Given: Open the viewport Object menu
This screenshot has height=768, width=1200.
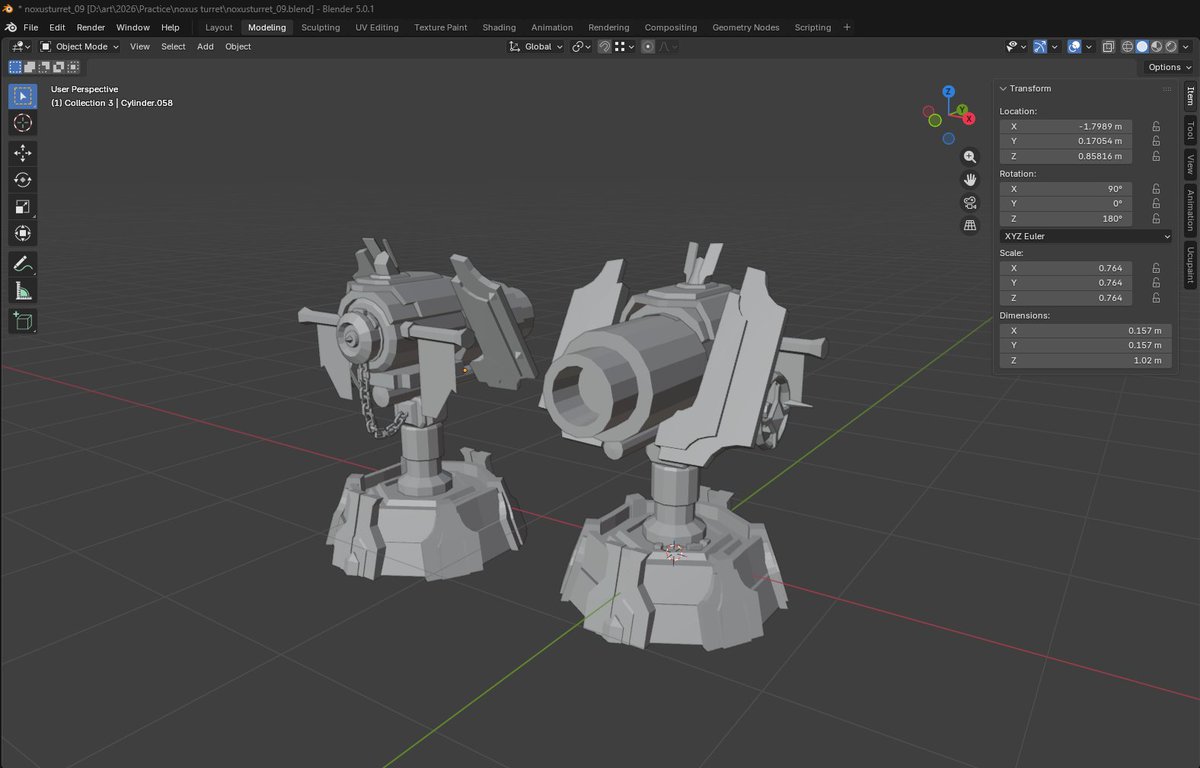Looking at the screenshot, I should click(238, 46).
